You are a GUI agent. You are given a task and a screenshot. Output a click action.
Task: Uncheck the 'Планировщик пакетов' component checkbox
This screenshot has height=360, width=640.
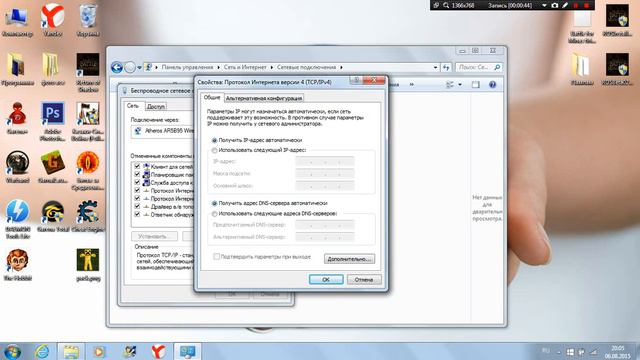point(137,174)
